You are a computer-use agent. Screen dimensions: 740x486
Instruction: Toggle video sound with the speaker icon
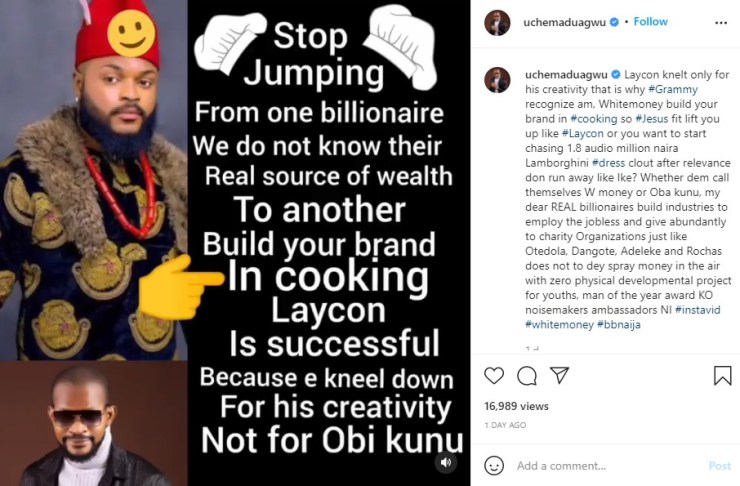pos(445,463)
